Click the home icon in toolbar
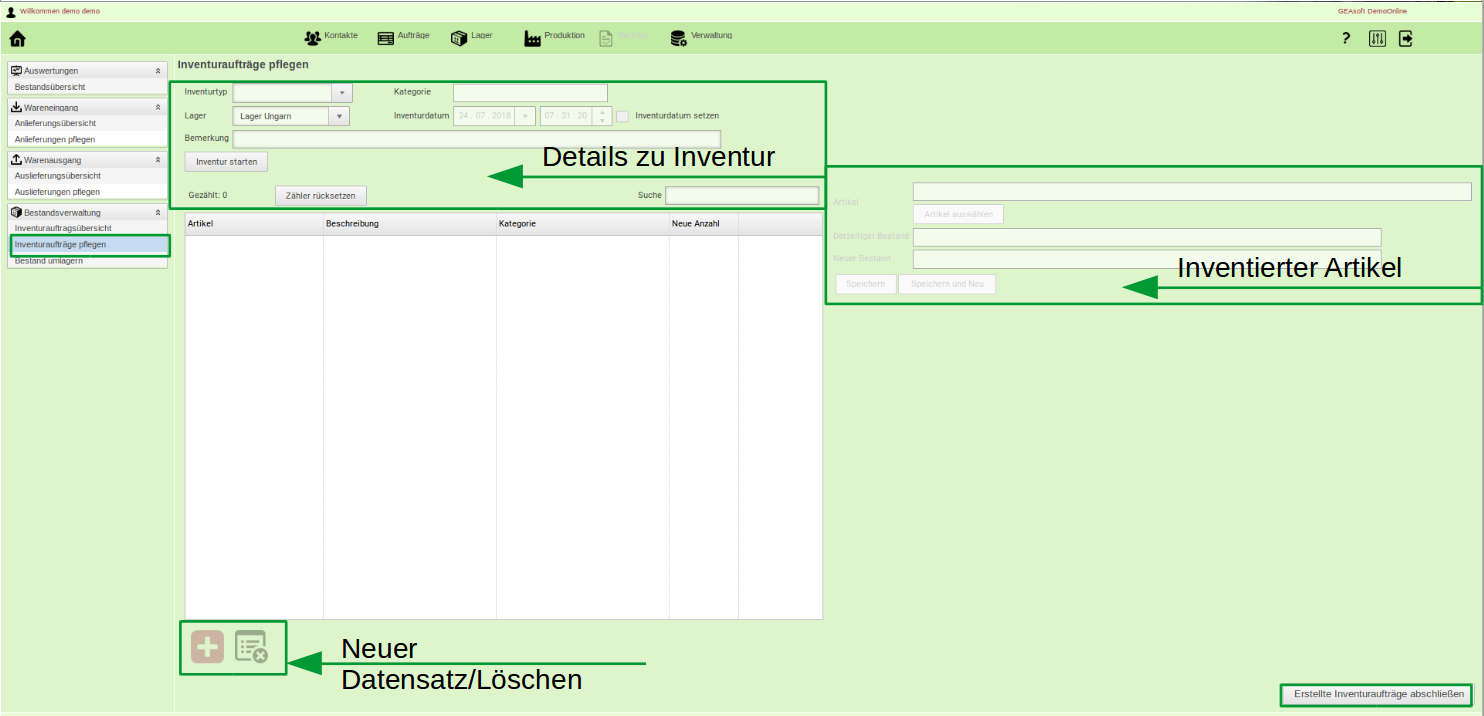The height and width of the screenshot is (716, 1484). pos(17,39)
